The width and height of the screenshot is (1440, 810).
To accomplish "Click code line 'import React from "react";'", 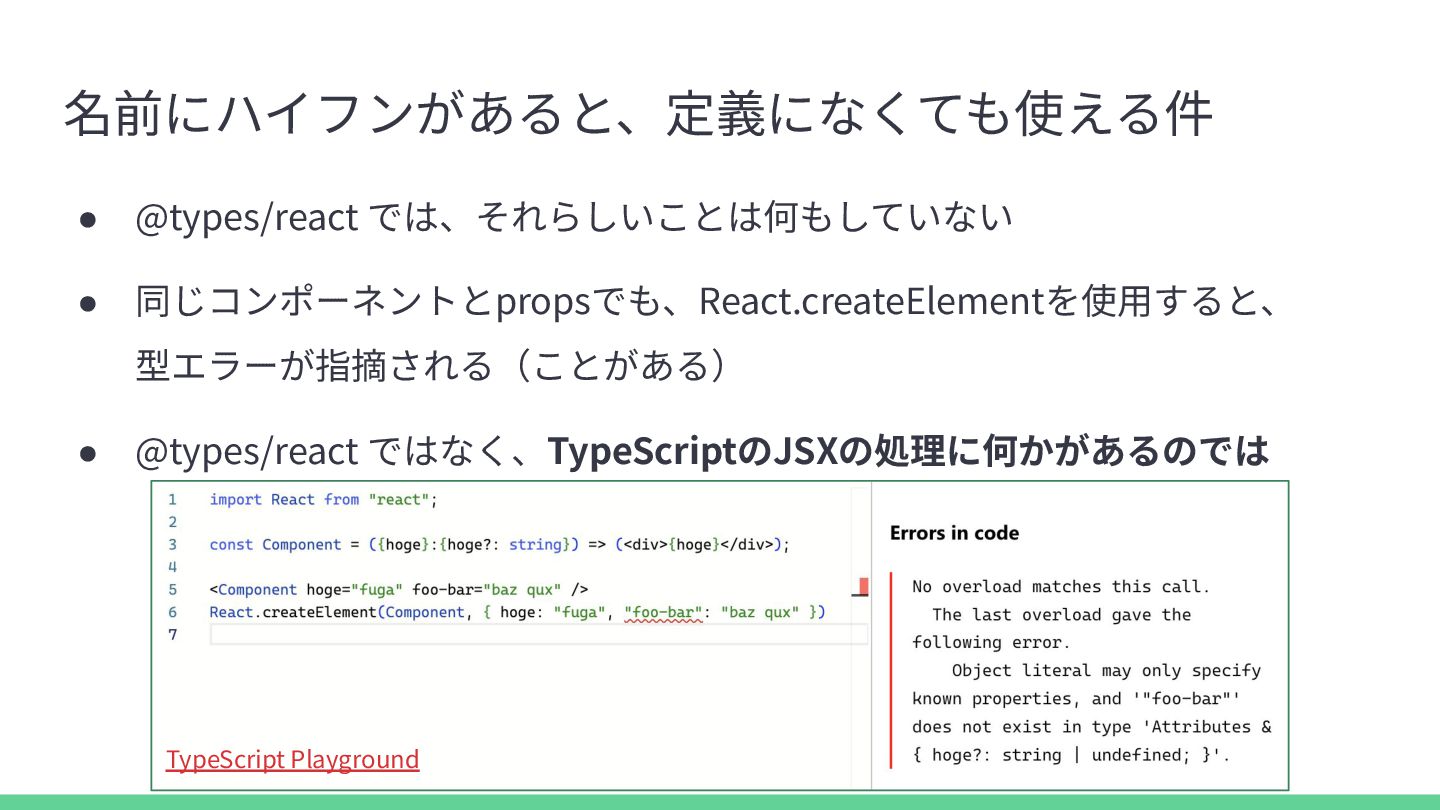I will (x=324, y=499).
